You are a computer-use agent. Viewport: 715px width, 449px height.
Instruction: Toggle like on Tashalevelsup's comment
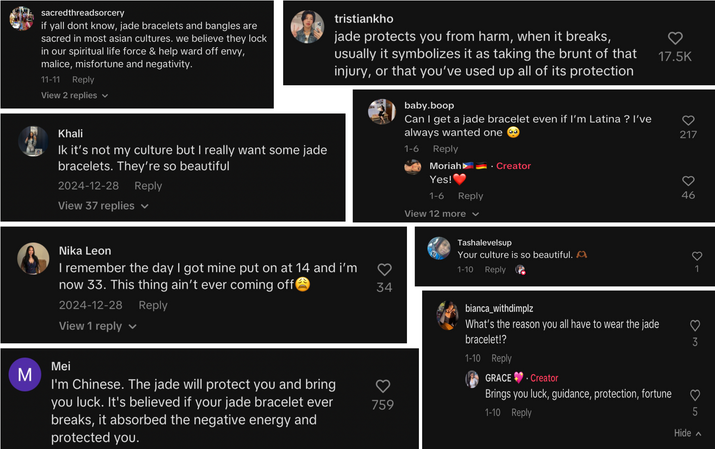click(696, 255)
